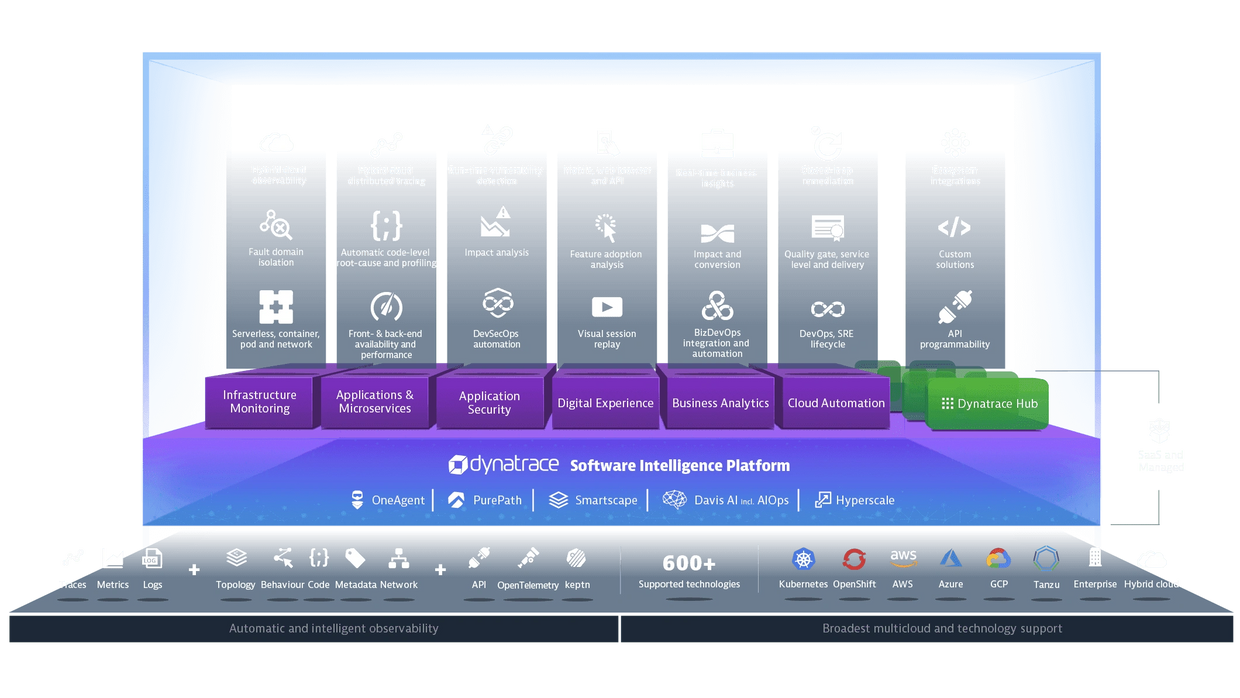Screen dimensions: 1240x698
Task: Click the keptn icon
Action: coord(577,560)
